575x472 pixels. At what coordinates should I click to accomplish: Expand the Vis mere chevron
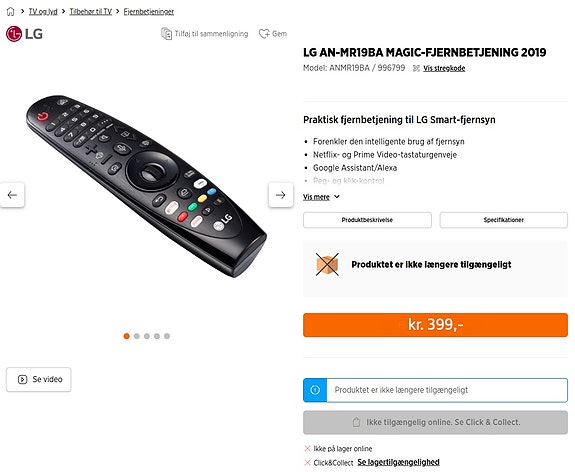337,197
